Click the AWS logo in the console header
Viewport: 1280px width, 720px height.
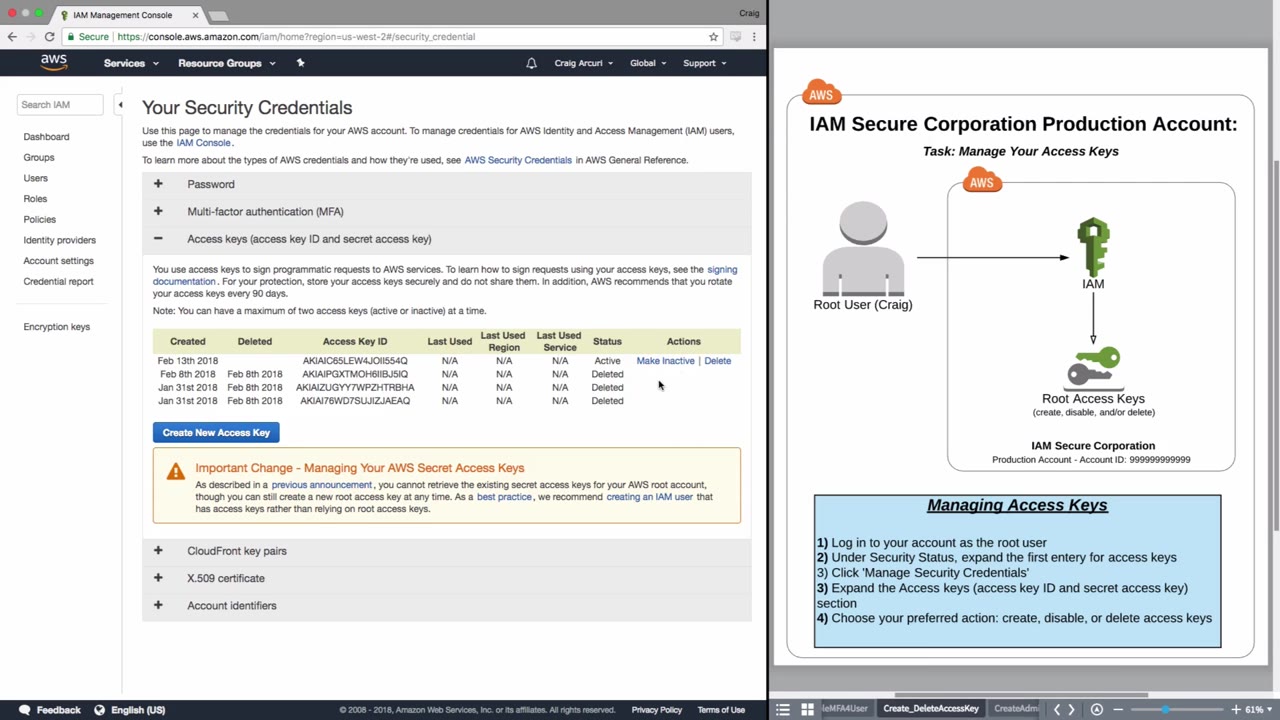(x=54, y=63)
